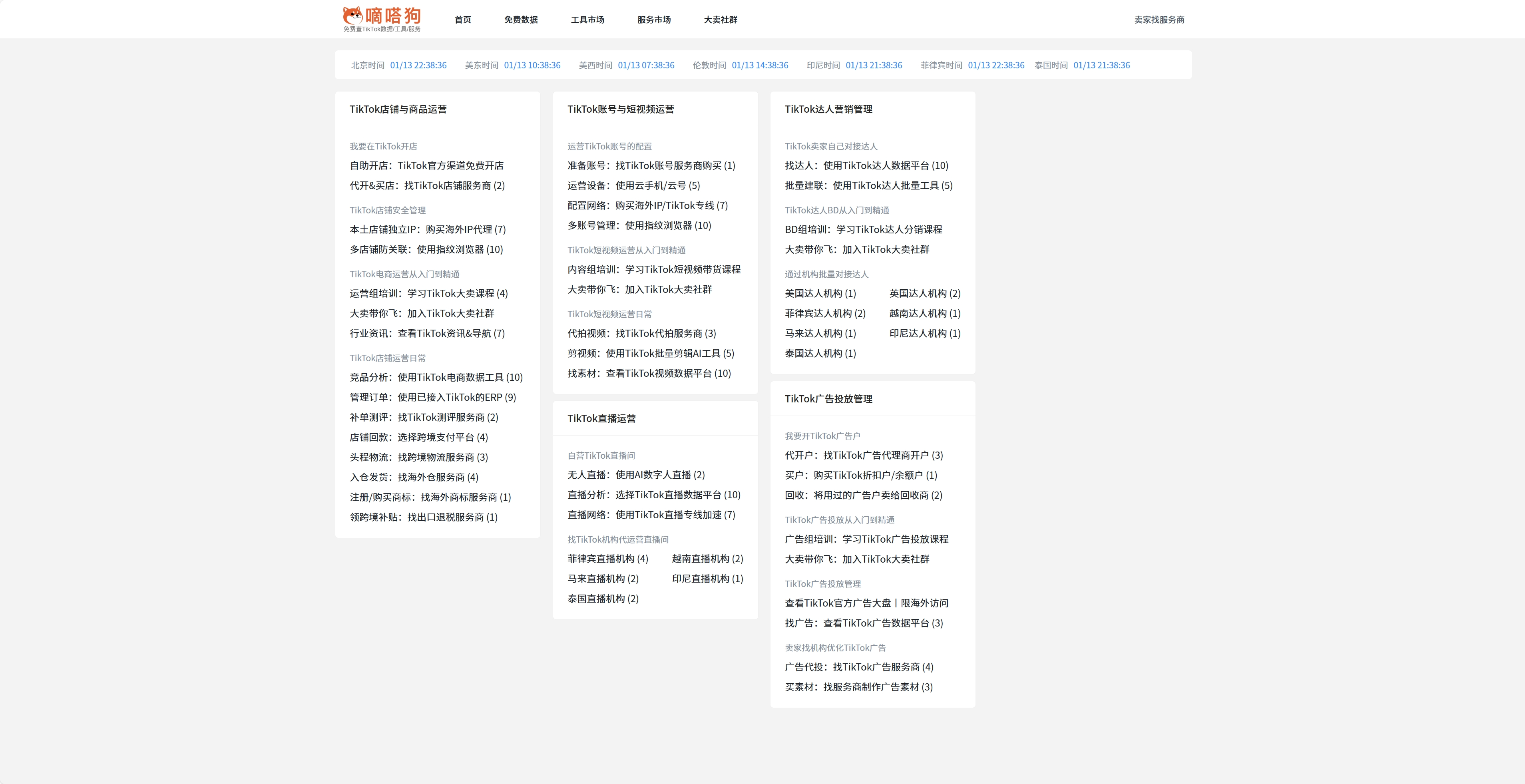The height and width of the screenshot is (784, 1525).
Task: Click the 北京时间 timestamp link
Action: point(418,65)
